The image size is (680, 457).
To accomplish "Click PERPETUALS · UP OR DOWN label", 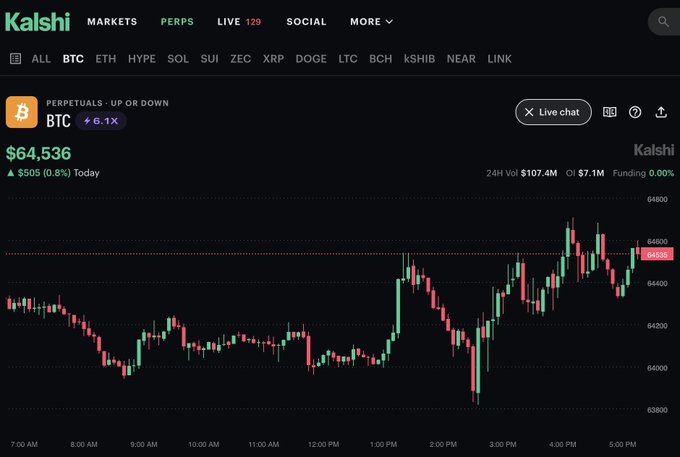I will click(x=107, y=103).
